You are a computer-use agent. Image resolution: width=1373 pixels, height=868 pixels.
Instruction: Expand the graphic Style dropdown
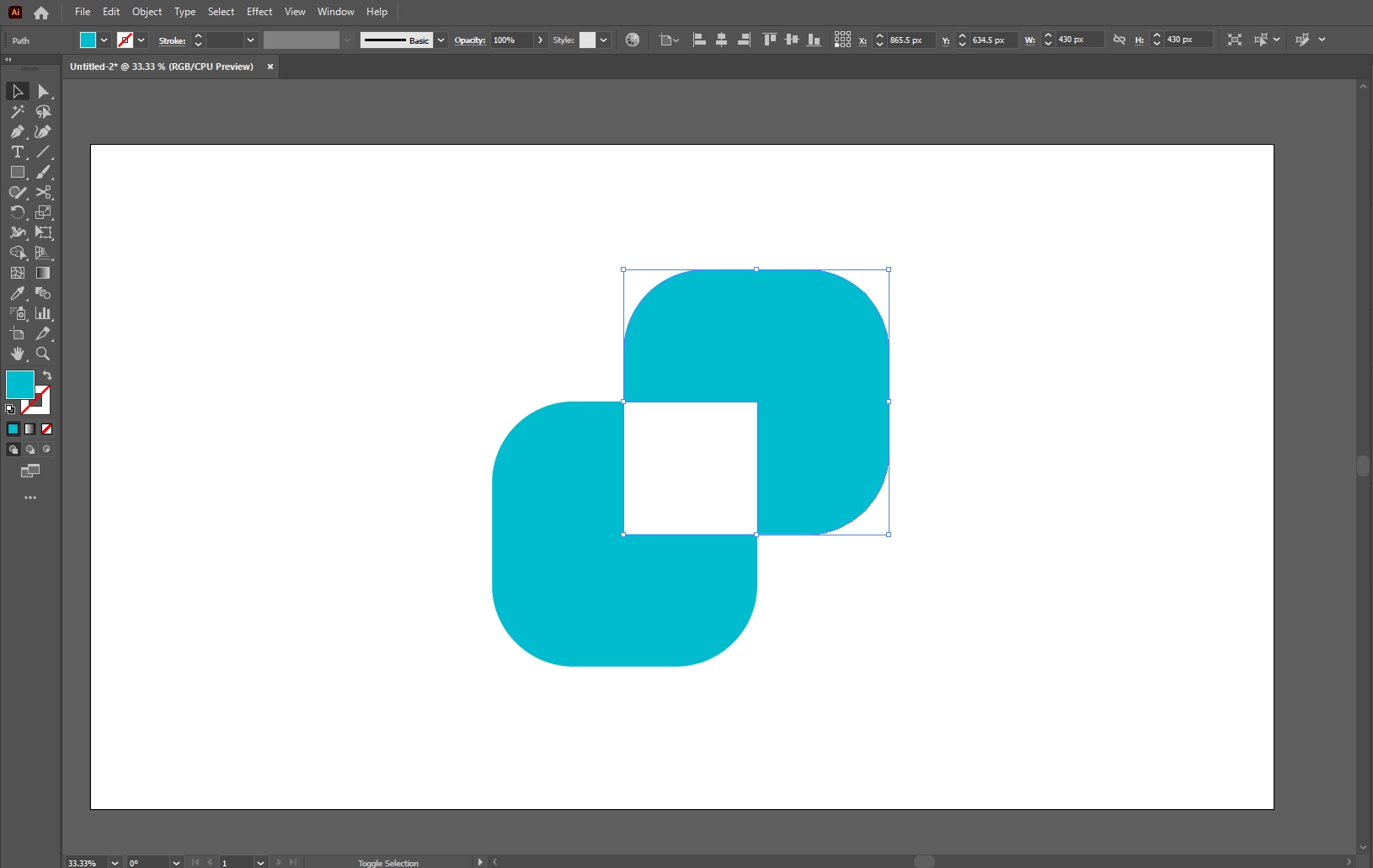coord(603,40)
